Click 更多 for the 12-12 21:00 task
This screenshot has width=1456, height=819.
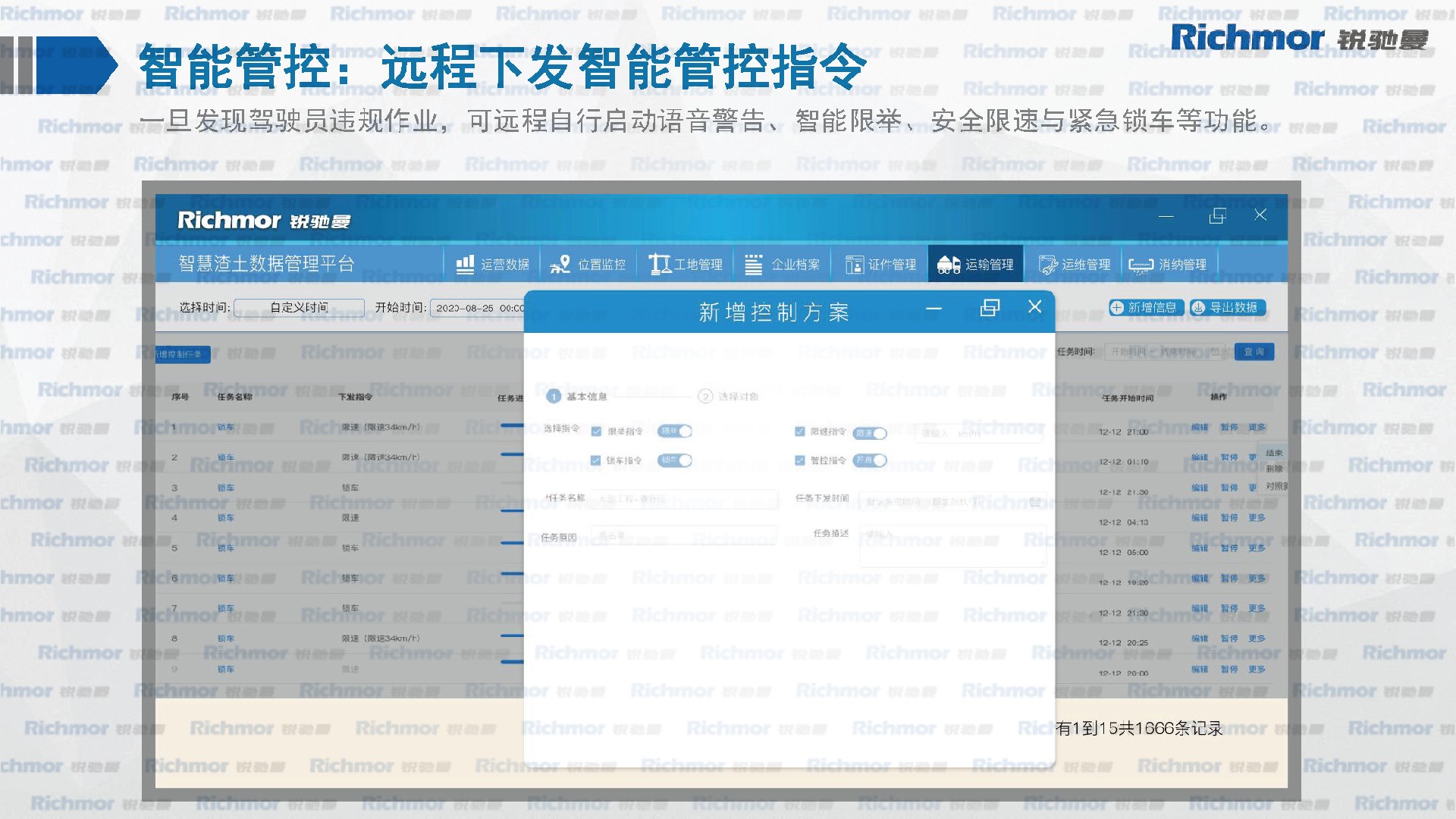pyautogui.click(x=1257, y=427)
